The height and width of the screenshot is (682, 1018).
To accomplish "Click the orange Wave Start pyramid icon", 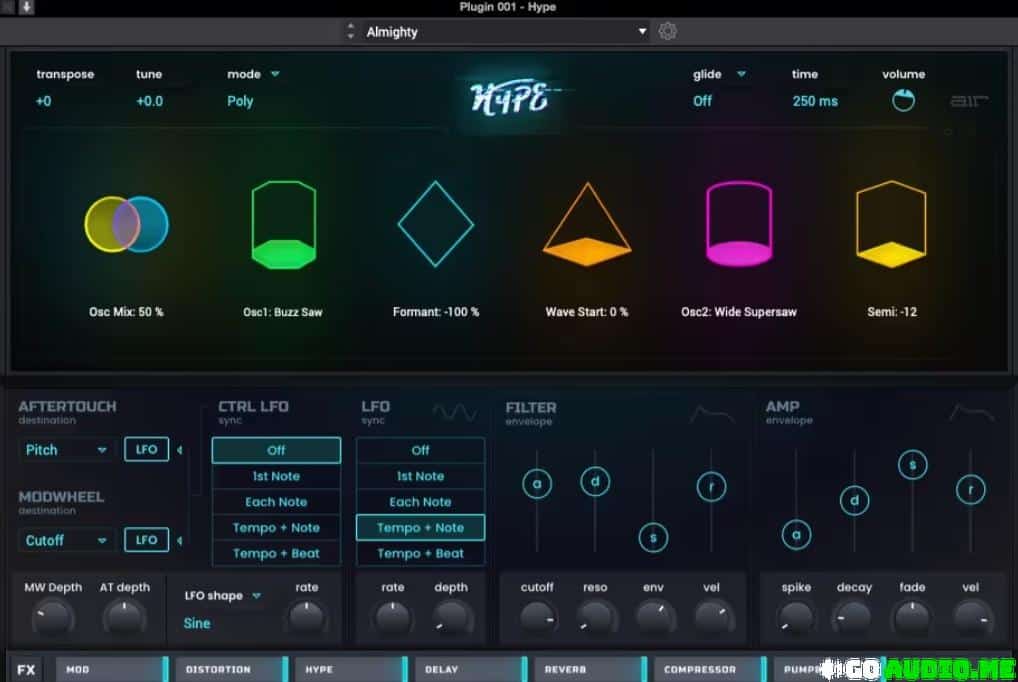I will coord(587,224).
